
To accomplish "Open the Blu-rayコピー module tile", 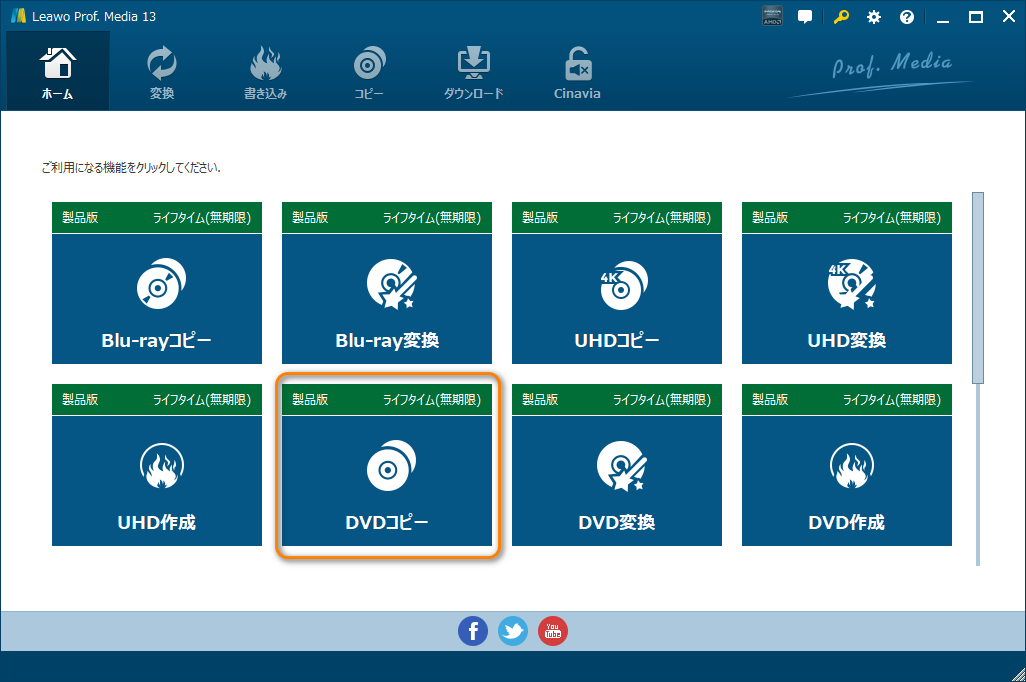I will coord(156,298).
